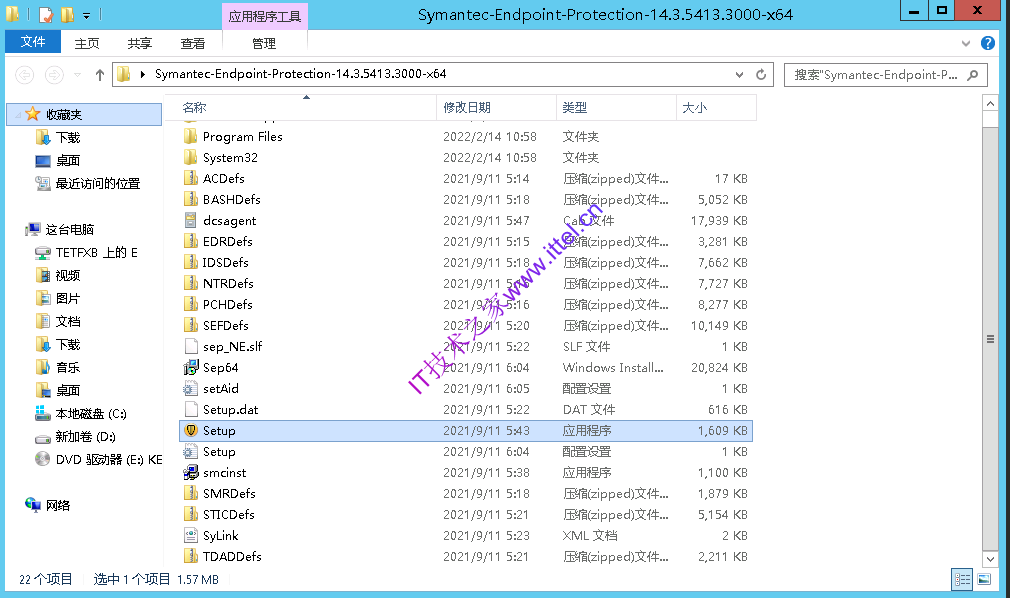
Task: Click the Properties quick access toolbar icon
Action: click(45, 14)
